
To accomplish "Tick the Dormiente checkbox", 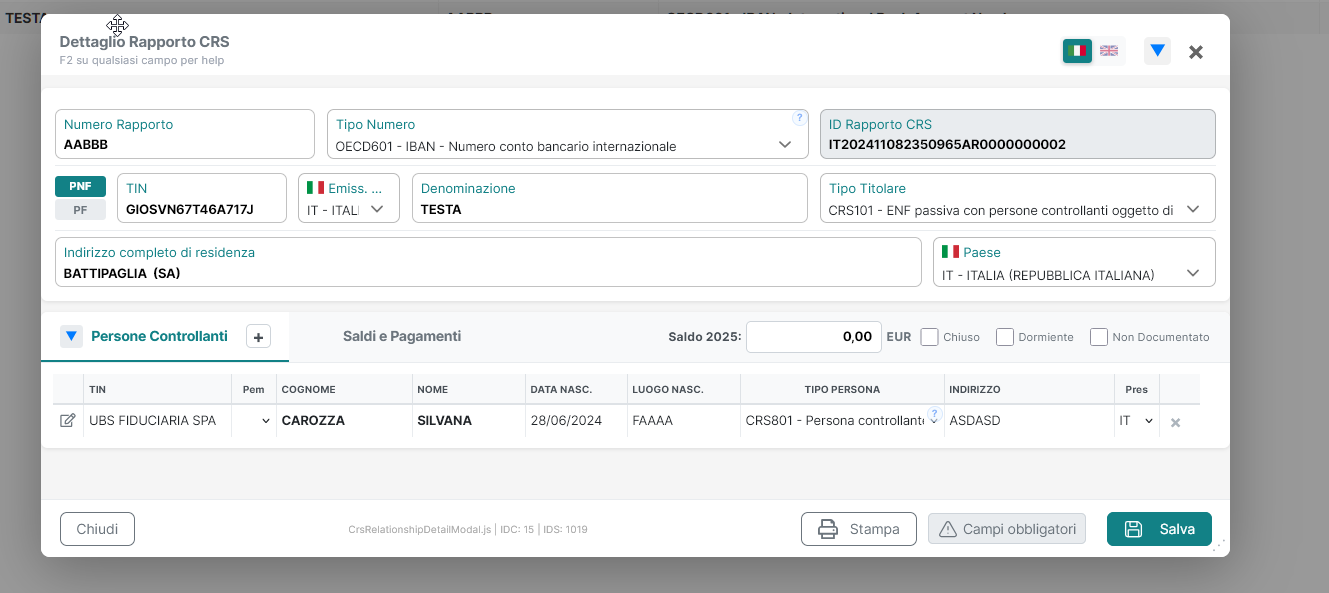I will coord(1005,337).
